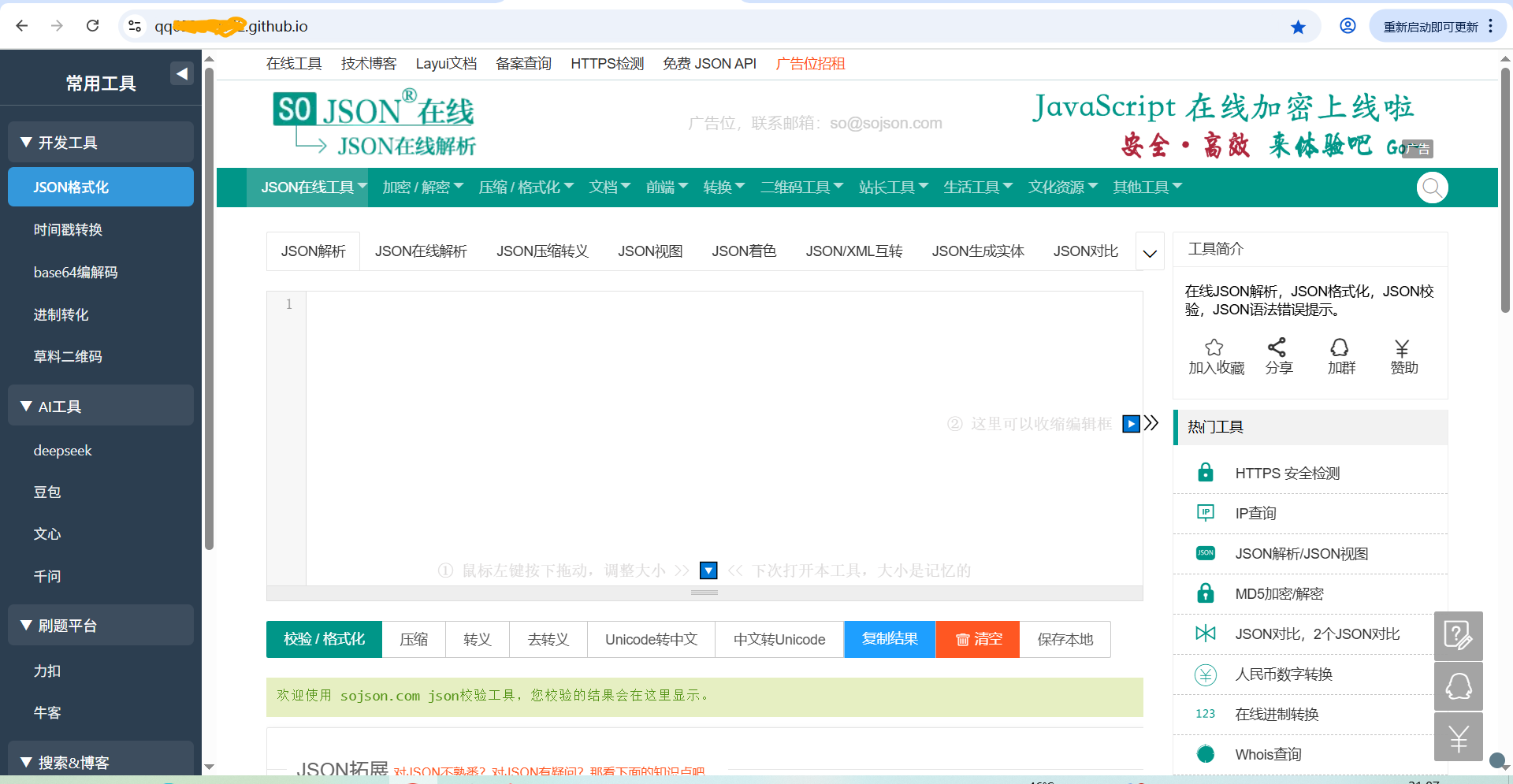The width and height of the screenshot is (1513, 784).
Task: Switch to the JSON视图 tab
Action: (x=650, y=251)
